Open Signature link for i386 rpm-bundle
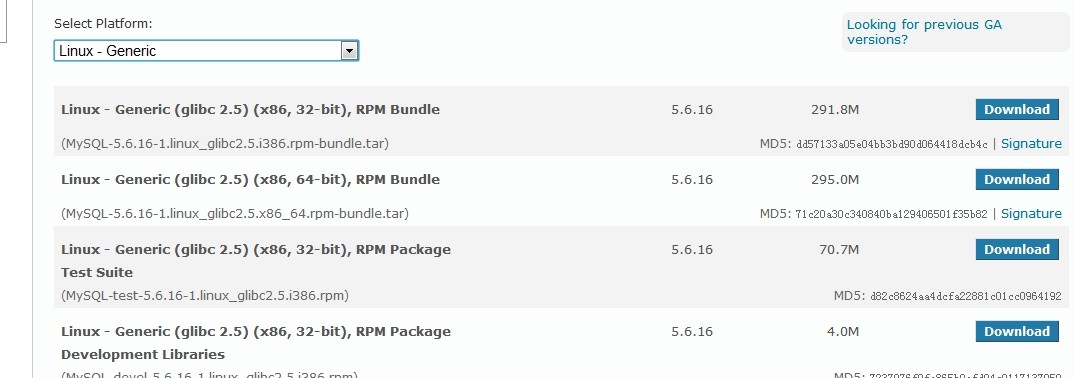The height and width of the screenshot is (378, 1074). [1031, 144]
